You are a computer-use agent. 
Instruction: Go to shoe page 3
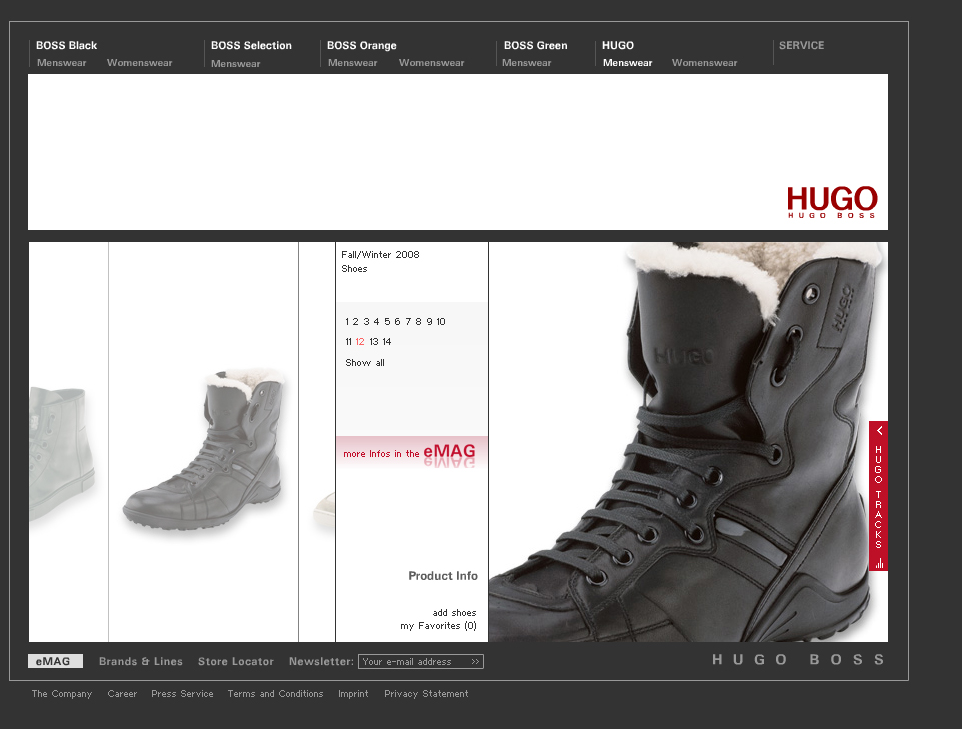tap(366, 322)
